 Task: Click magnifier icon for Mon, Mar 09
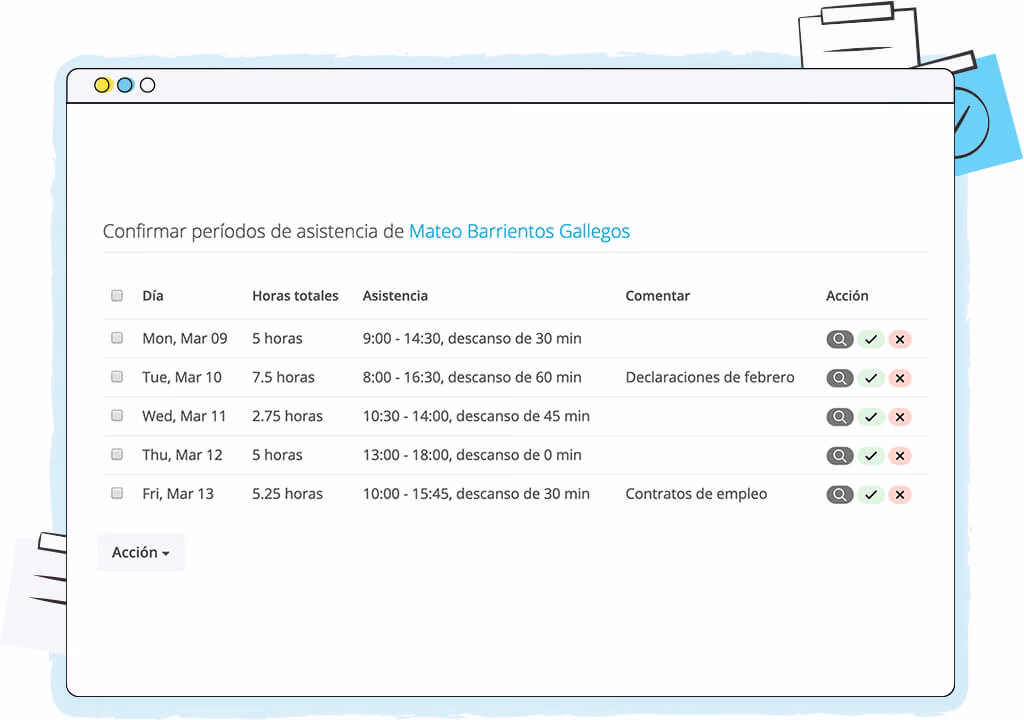(x=839, y=339)
